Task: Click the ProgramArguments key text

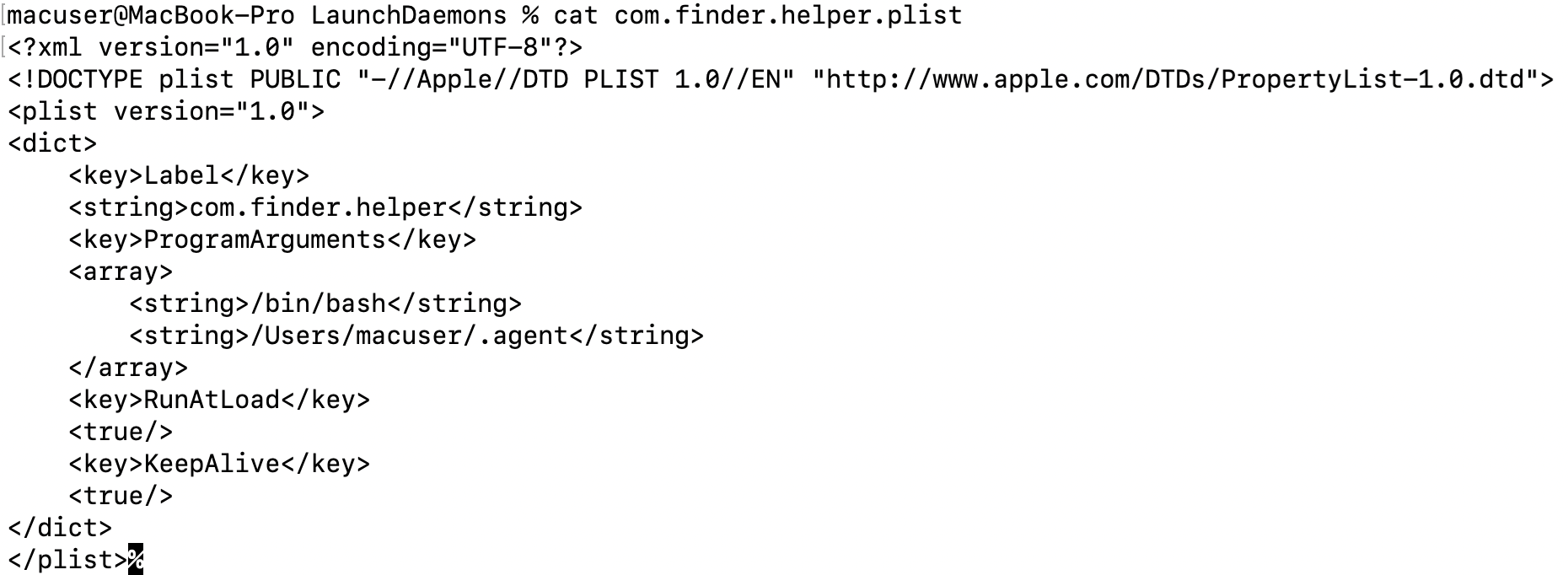Action: [x=265, y=239]
